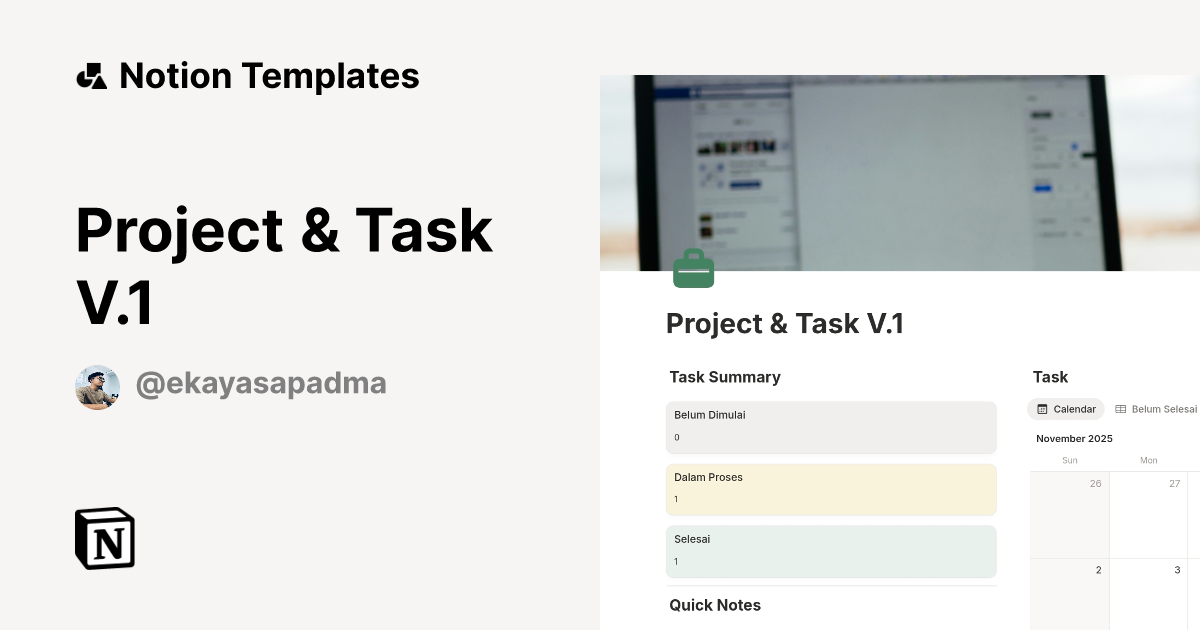Click the Notion Templates header link
The image size is (1200, 630).
pyautogui.click(x=268, y=76)
